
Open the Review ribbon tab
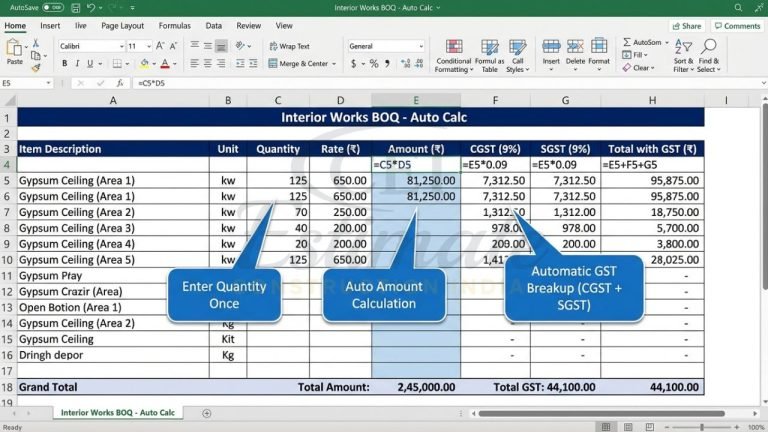[248, 26]
